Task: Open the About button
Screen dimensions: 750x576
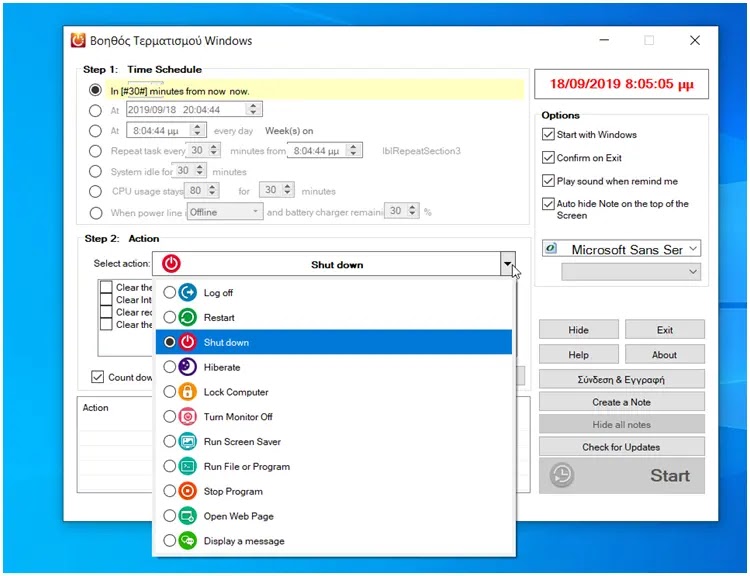Action: [x=664, y=354]
